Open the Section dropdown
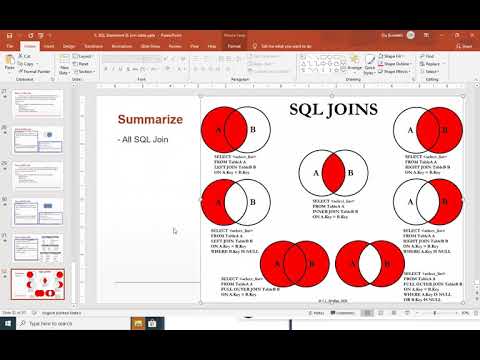Image resolution: width=480 pixels, height=360 pixels. (x=84, y=71)
